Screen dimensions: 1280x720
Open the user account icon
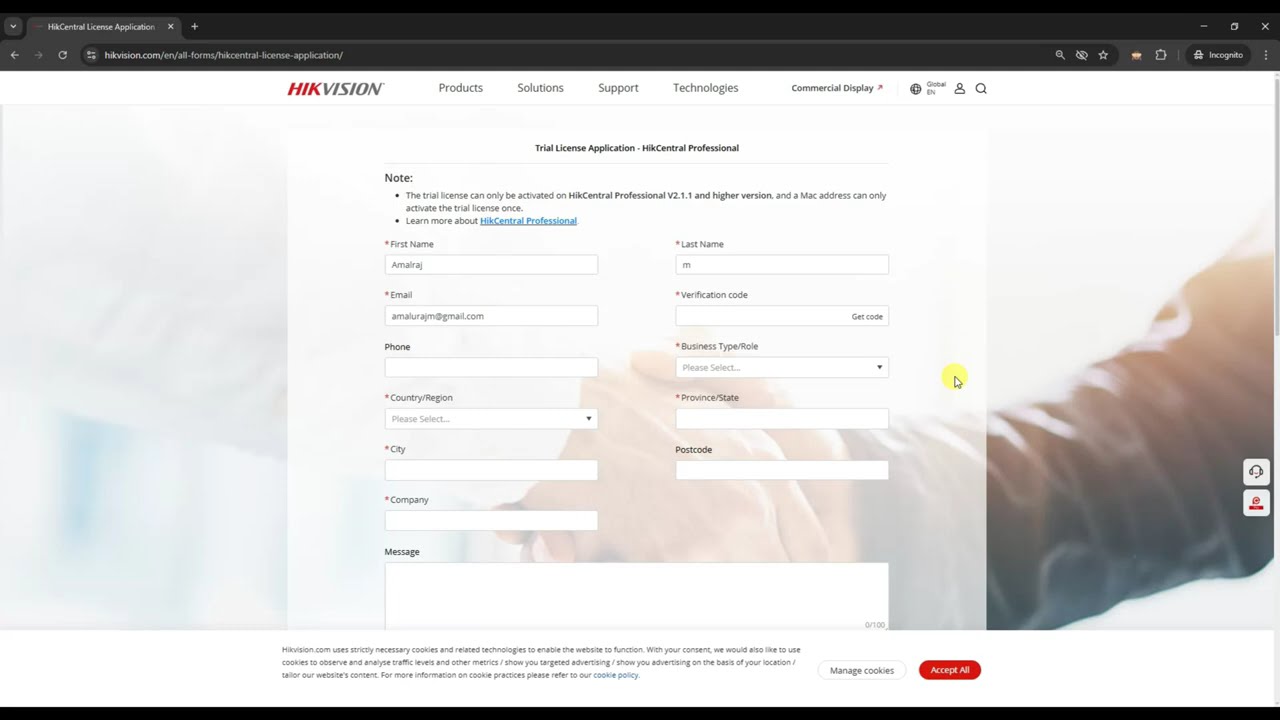(960, 88)
